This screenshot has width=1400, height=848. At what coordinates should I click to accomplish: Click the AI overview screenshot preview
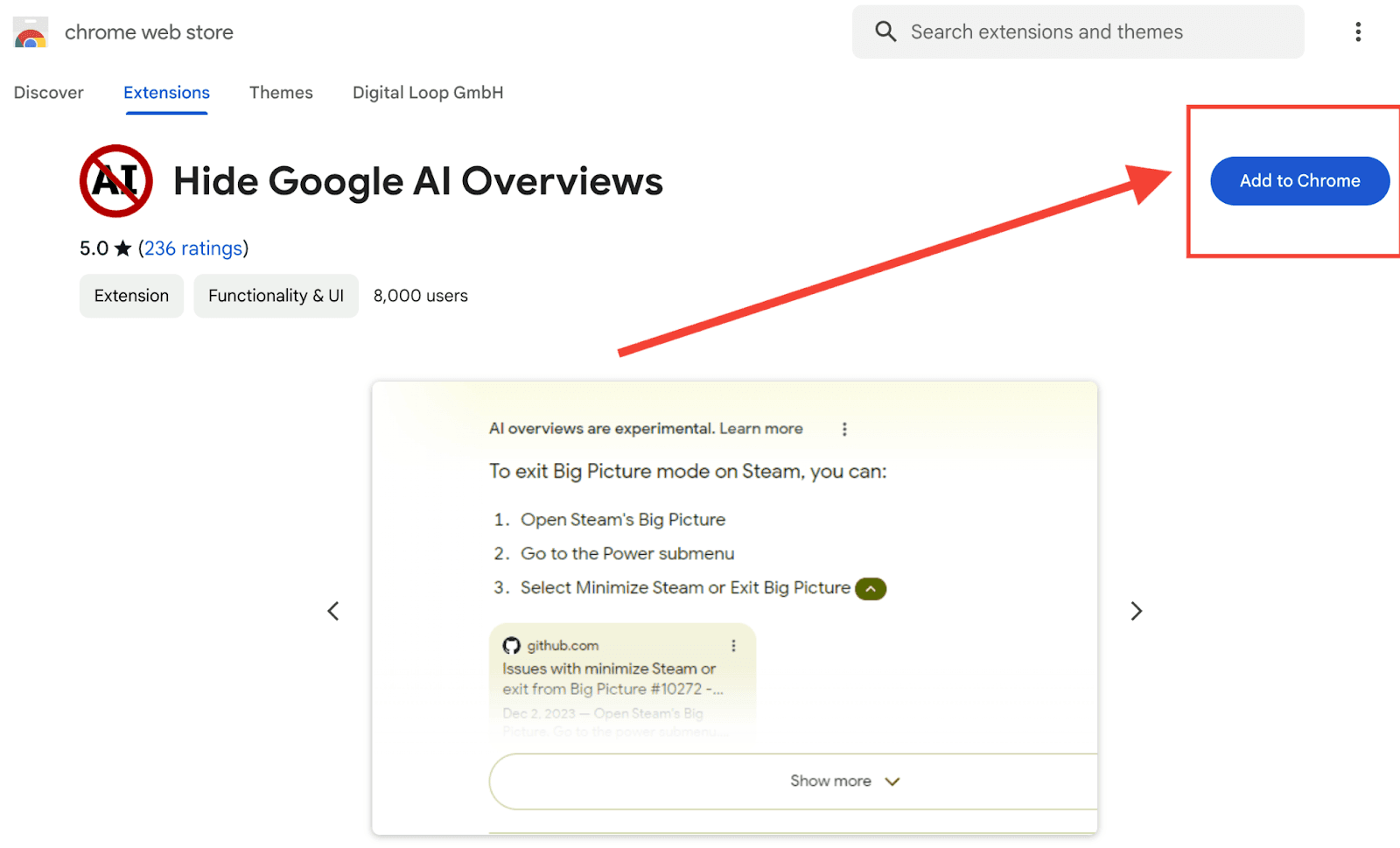pyautogui.click(x=735, y=608)
